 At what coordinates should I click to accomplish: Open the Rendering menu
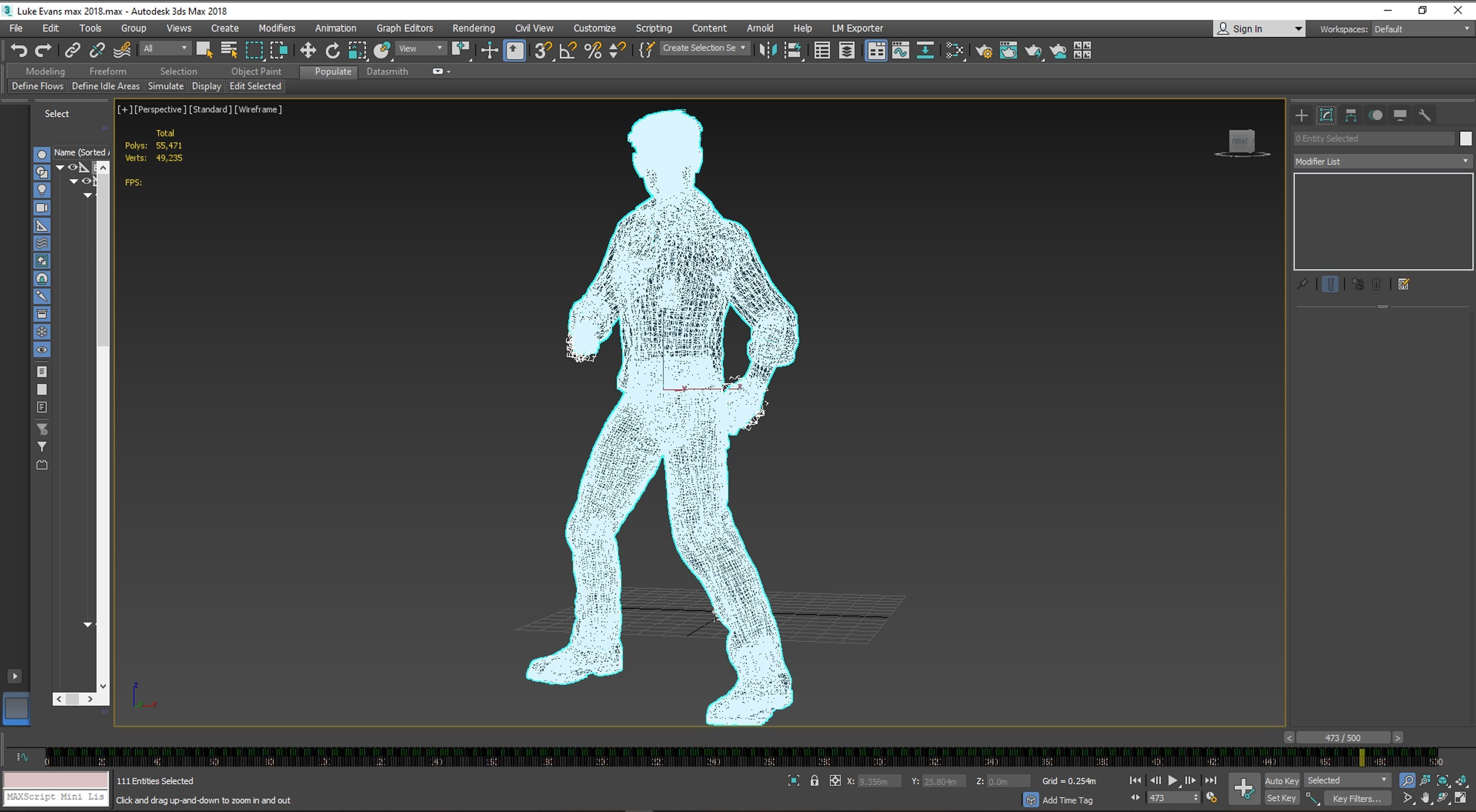473,28
